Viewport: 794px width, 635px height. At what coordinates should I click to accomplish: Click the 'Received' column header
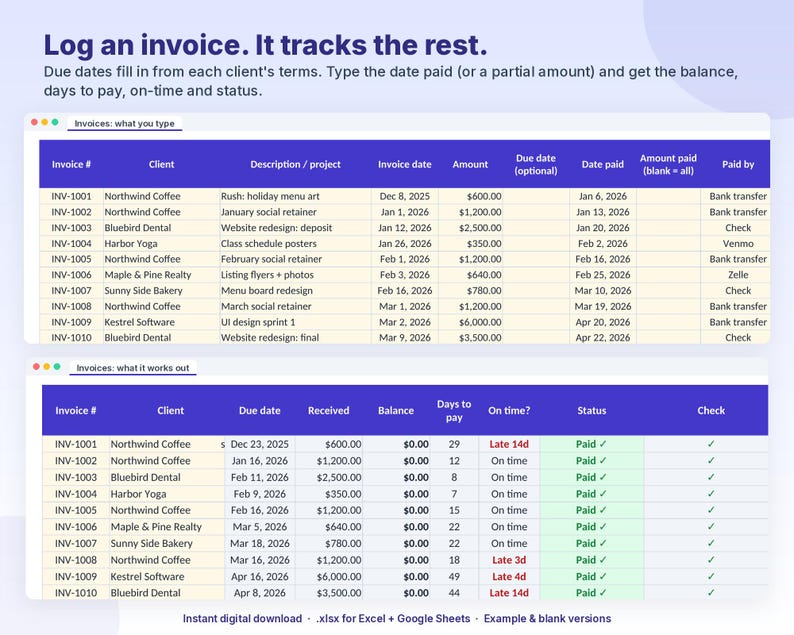[x=329, y=410]
